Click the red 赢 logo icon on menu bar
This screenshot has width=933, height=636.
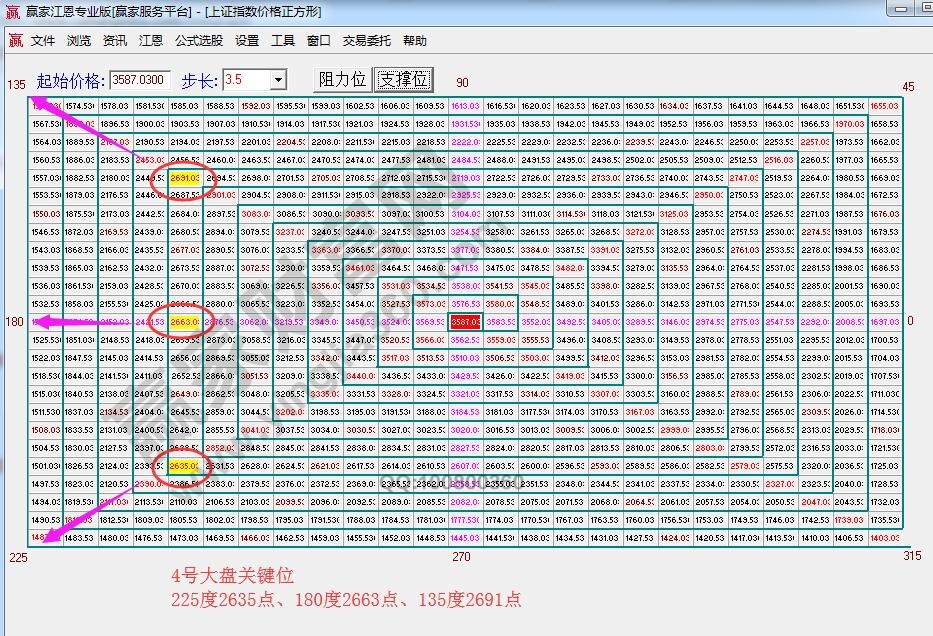[14, 41]
